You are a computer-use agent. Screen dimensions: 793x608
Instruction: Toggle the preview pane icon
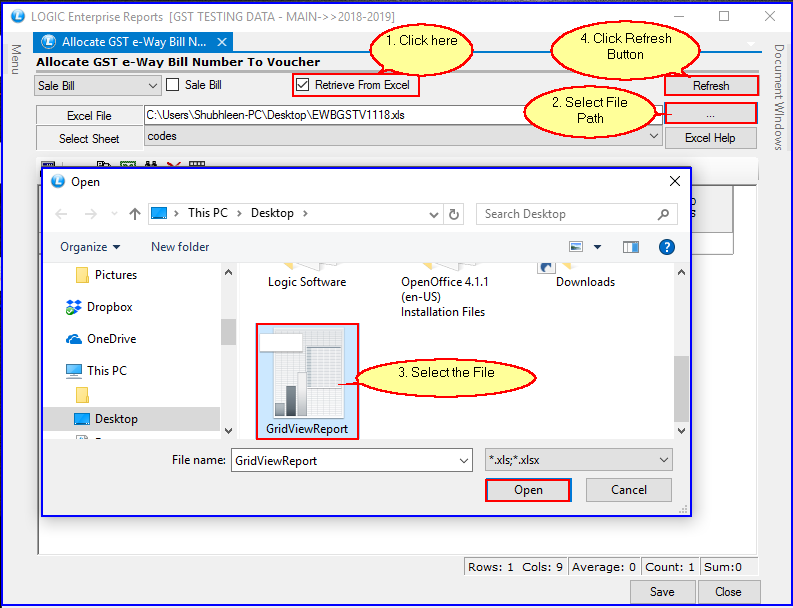coord(630,247)
